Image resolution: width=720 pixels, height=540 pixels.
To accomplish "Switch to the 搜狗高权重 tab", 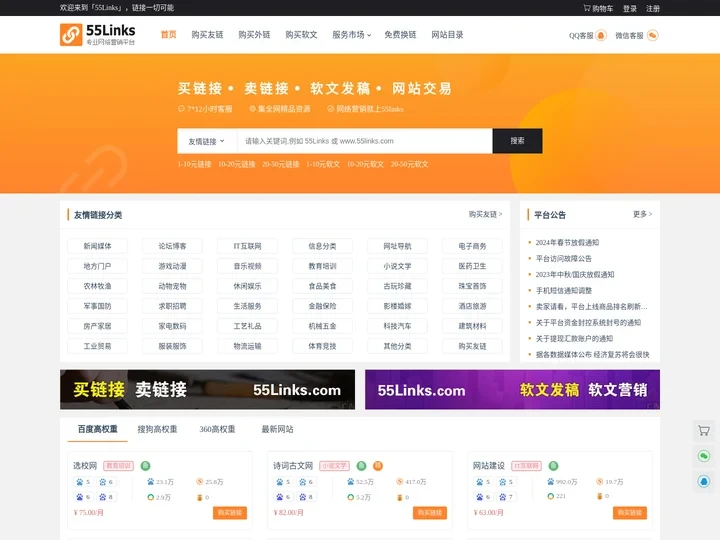I will (x=157, y=429).
